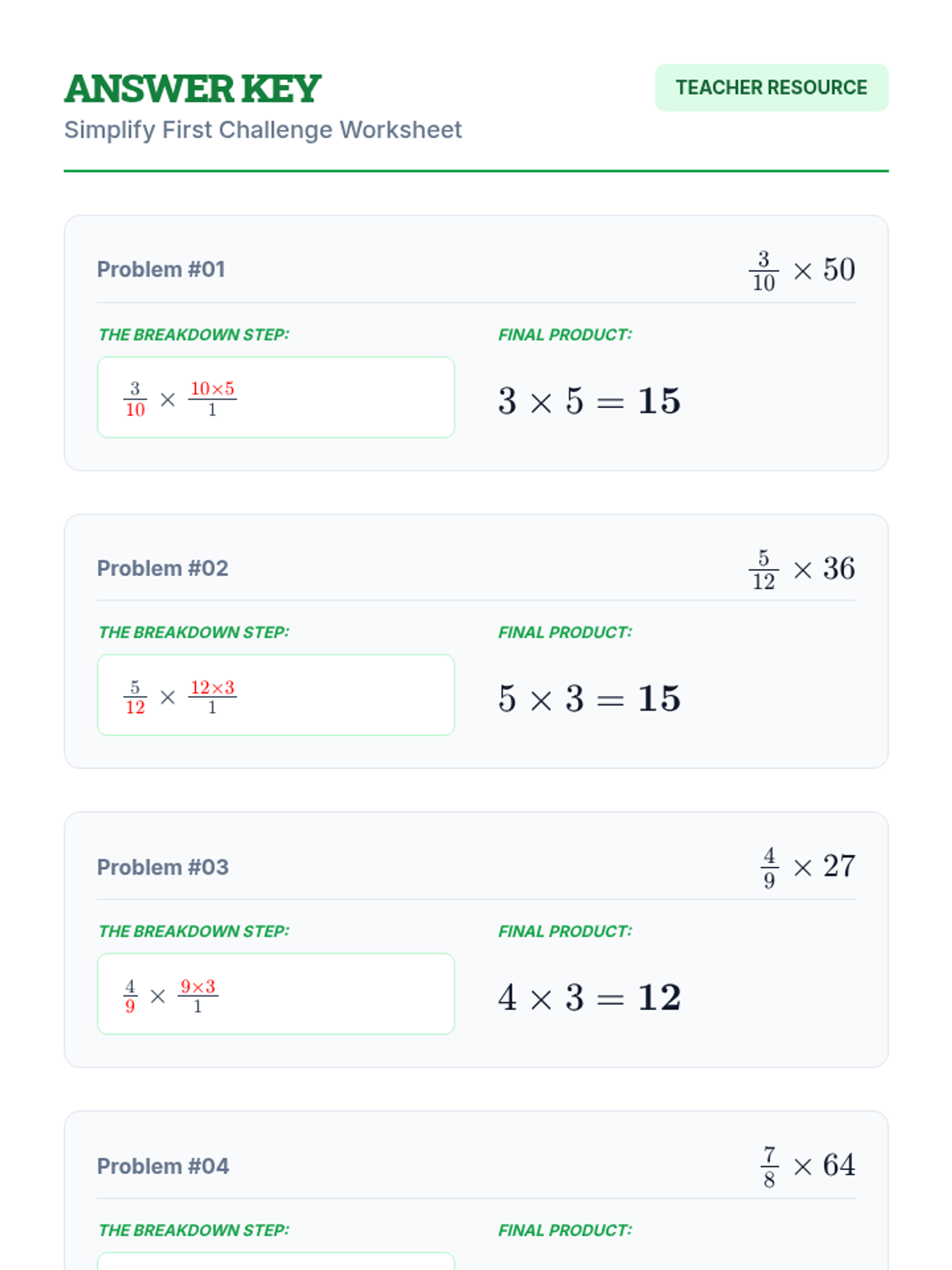Click Problem #02's FINAL PRODUCT label
Viewport: 952px width, 1270px height.
coord(565,633)
